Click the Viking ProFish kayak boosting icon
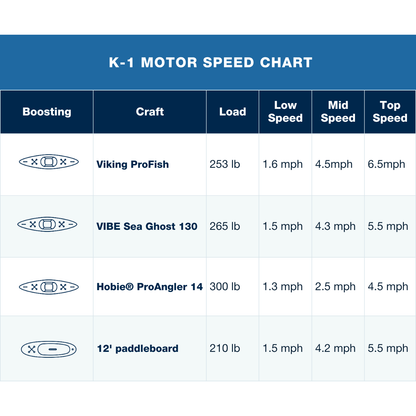 (49, 162)
